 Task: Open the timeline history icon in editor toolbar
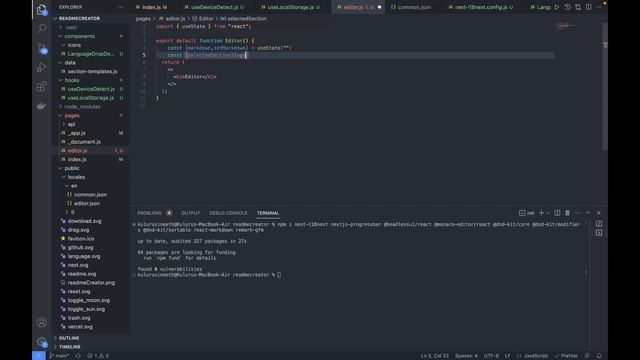coord(567,7)
